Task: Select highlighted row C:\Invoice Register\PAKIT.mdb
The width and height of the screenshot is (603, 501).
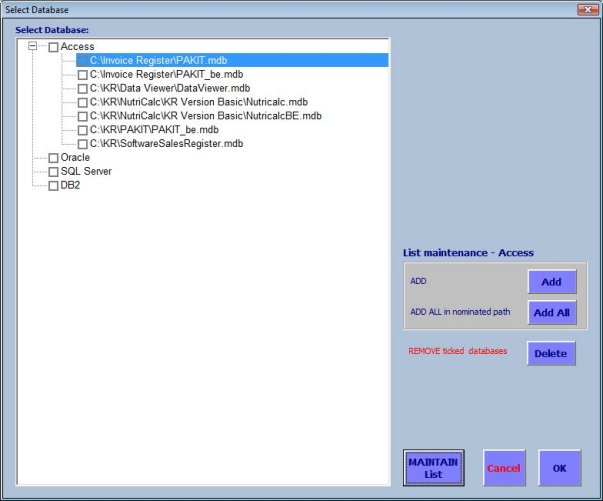Action: (x=232, y=60)
